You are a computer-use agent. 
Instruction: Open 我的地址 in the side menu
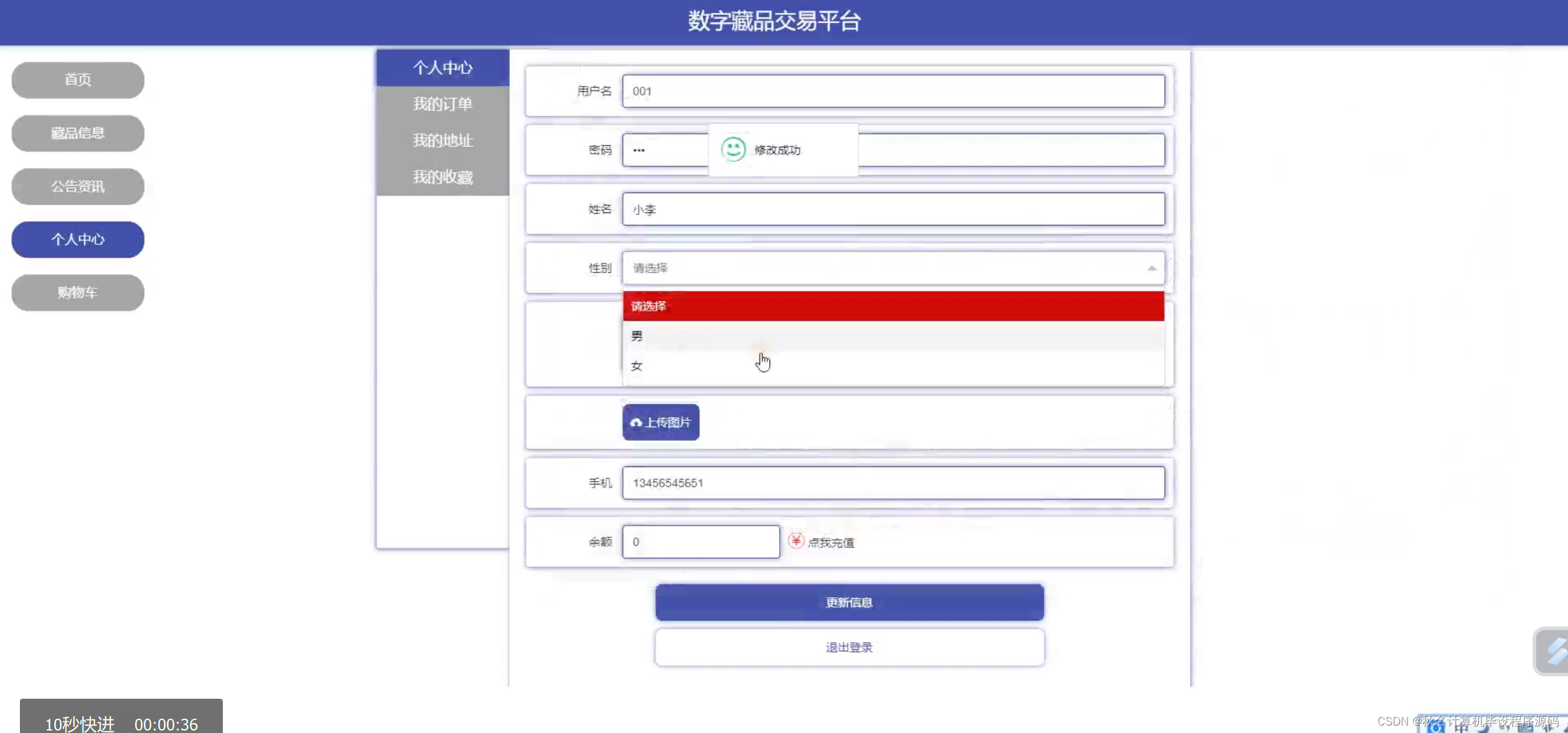pyautogui.click(x=442, y=140)
